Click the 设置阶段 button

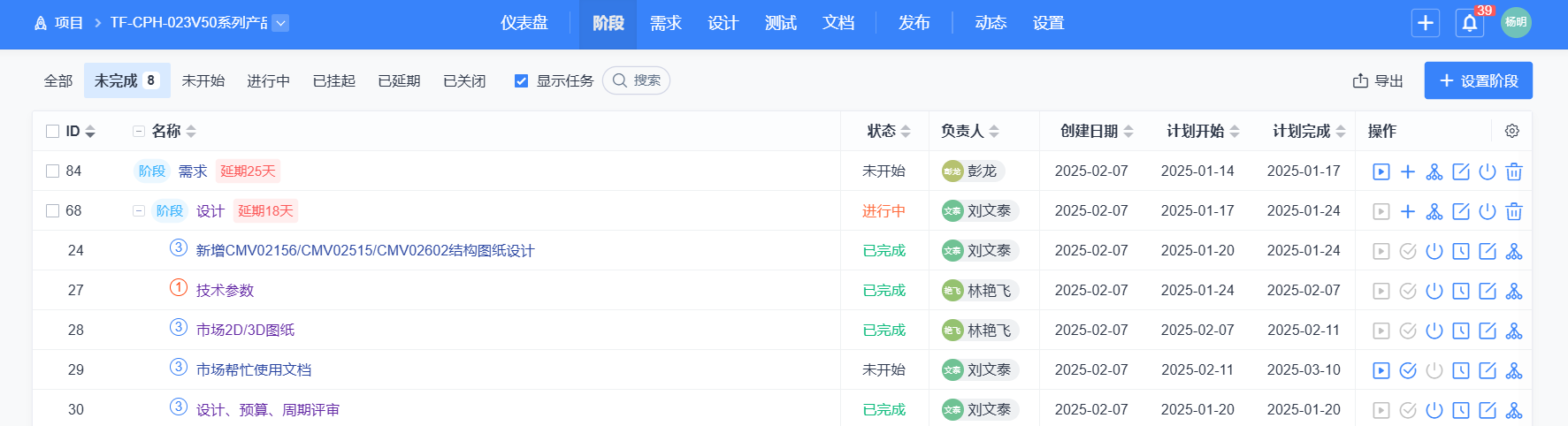(1478, 81)
